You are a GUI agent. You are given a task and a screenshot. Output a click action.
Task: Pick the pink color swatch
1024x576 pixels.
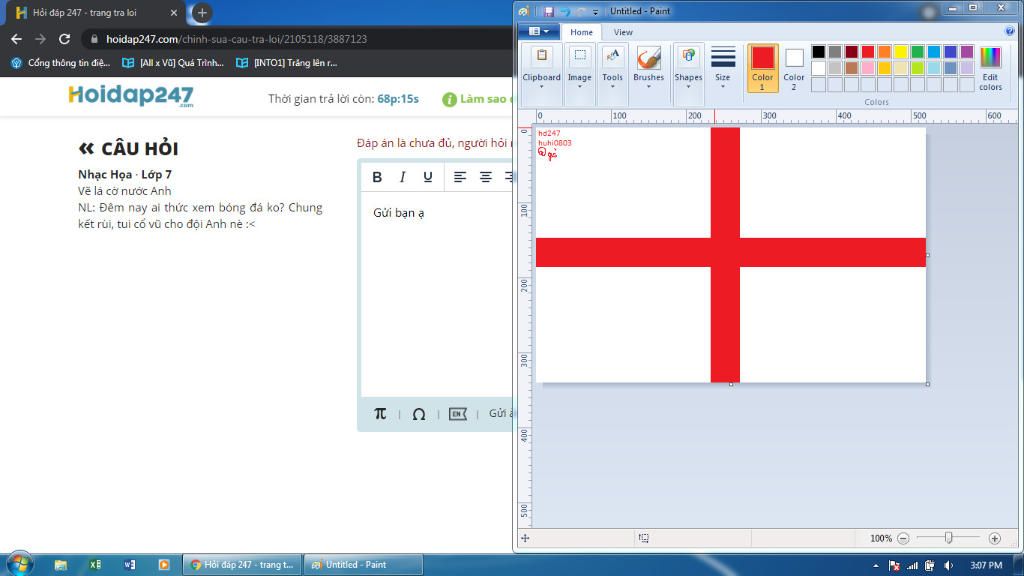(x=868, y=68)
